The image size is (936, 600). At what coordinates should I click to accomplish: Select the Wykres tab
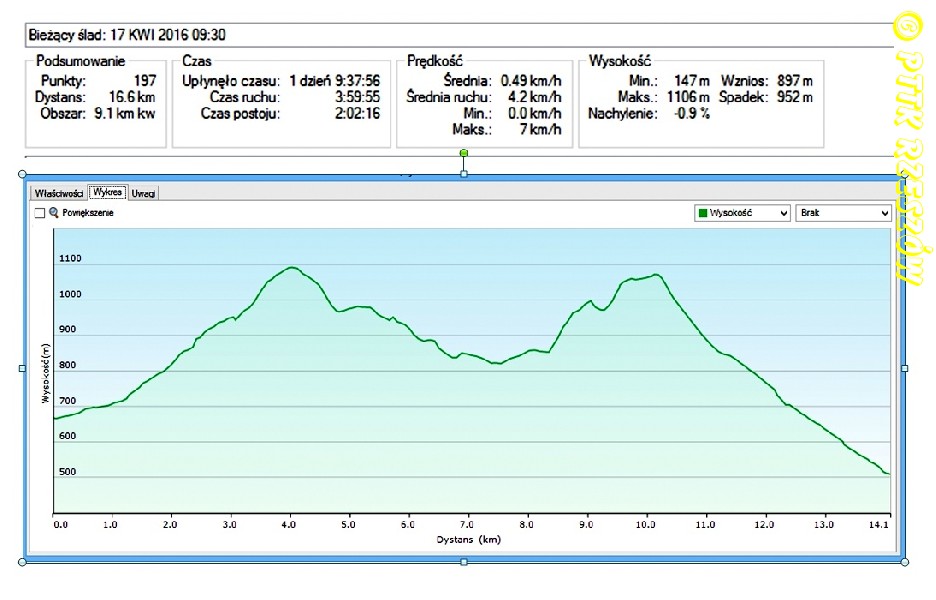[x=108, y=192]
